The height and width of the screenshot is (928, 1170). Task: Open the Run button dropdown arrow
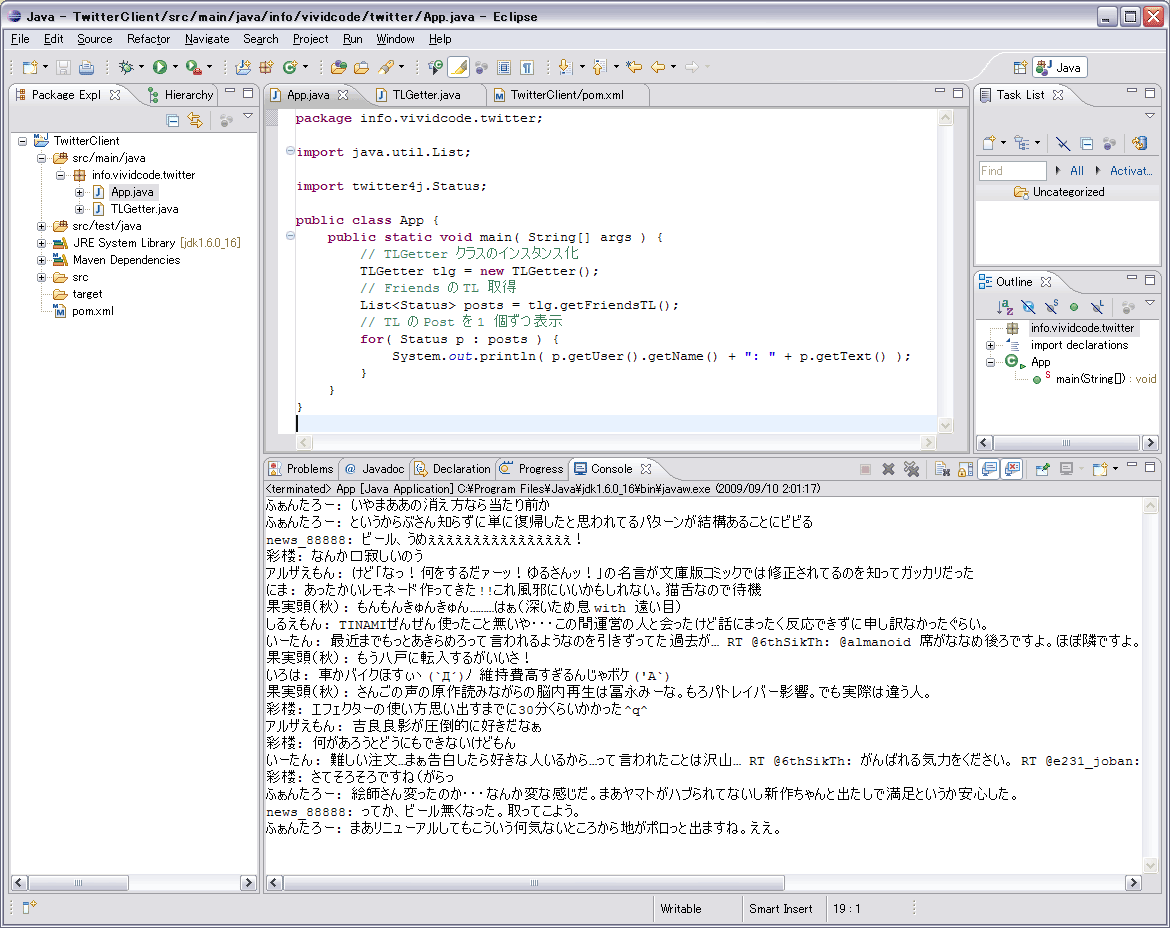[x=175, y=67]
